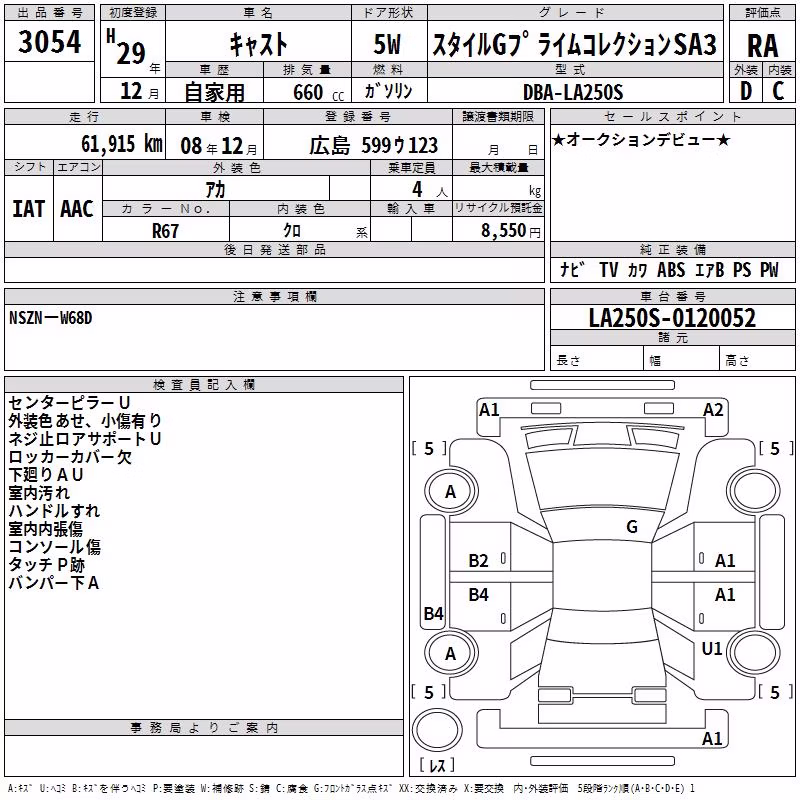
Task: Click header "純正装備"
Action: pyautogui.click(x=672, y=249)
